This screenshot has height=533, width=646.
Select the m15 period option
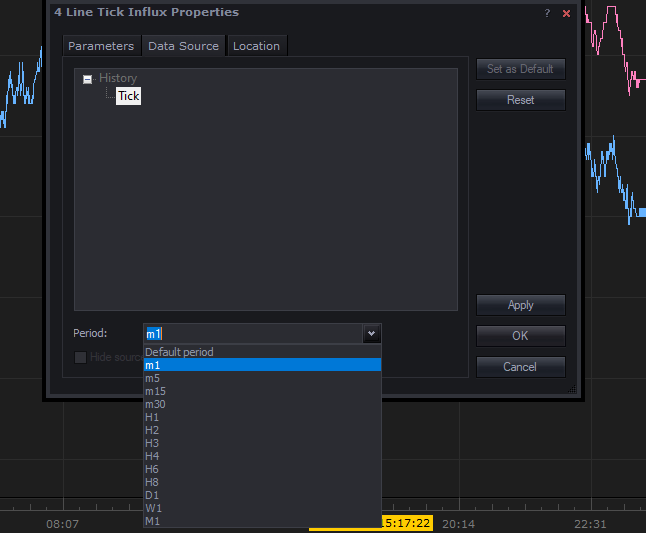click(262, 391)
